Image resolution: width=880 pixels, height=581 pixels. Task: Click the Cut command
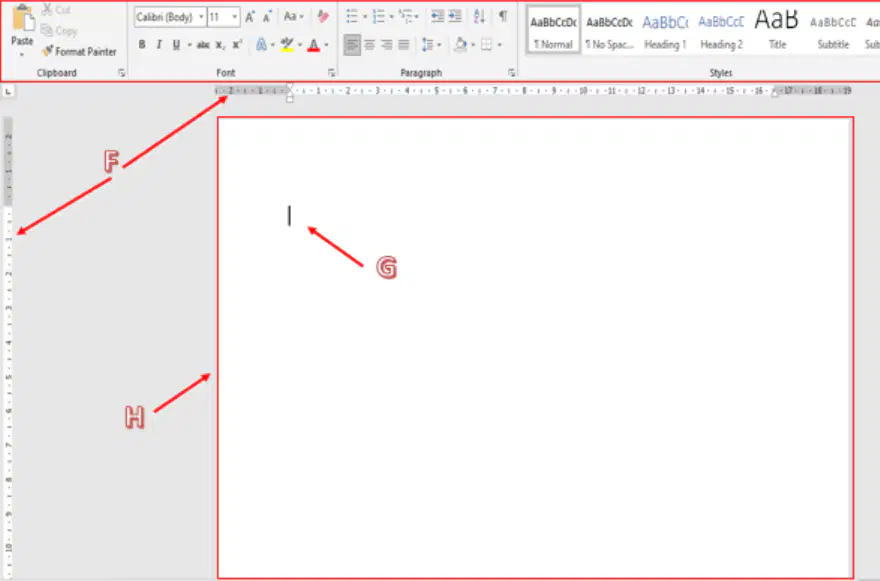pyautogui.click(x=56, y=10)
